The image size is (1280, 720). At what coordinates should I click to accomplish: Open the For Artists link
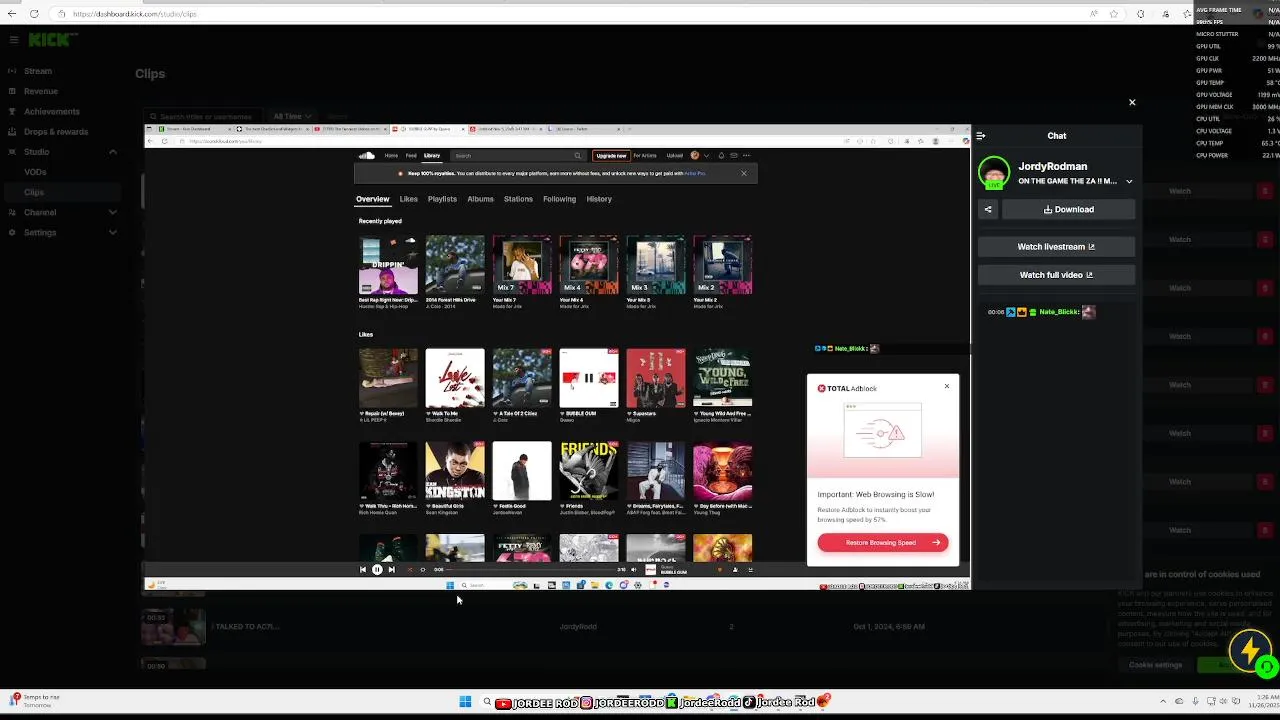click(645, 155)
